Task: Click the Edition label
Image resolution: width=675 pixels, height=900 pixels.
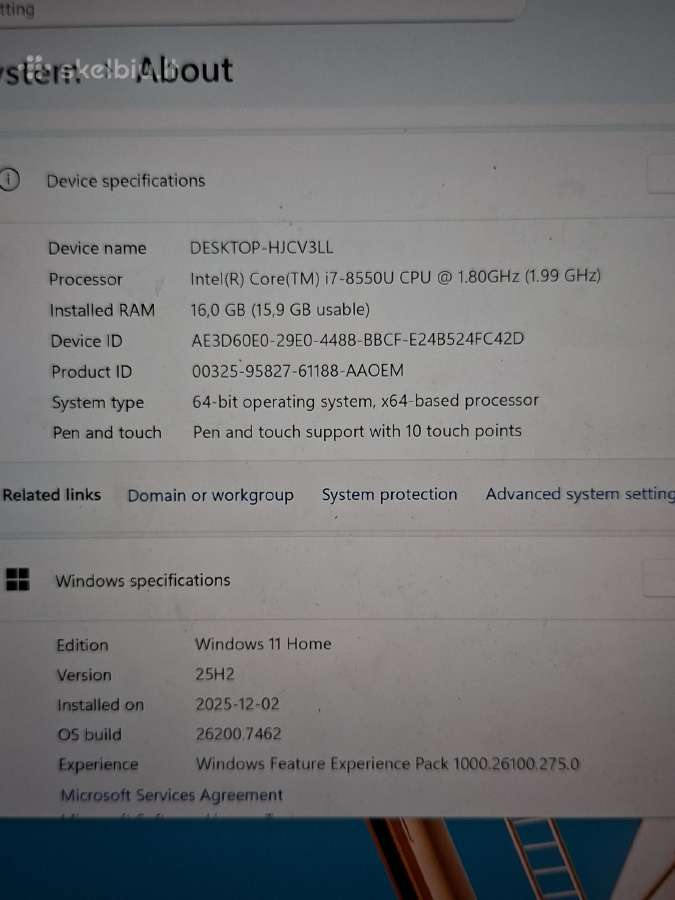Action: point(82,645)
